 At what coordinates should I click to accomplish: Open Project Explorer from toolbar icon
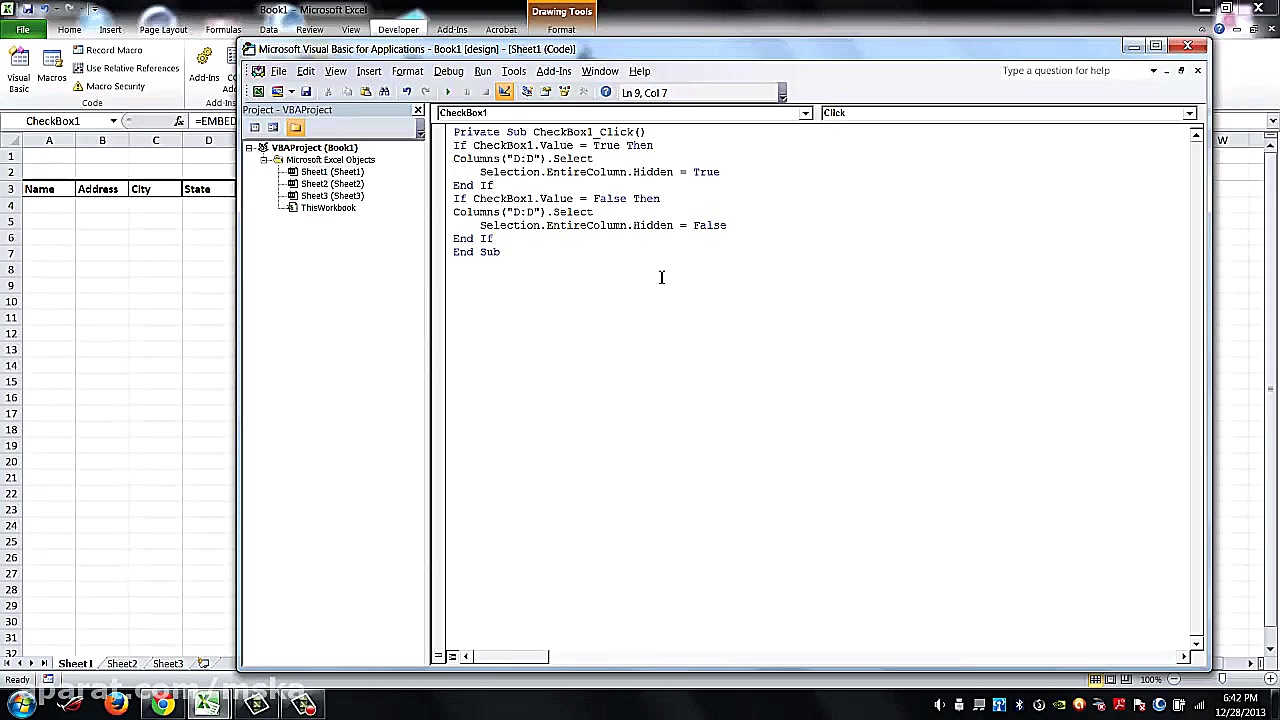pos(527,92)
